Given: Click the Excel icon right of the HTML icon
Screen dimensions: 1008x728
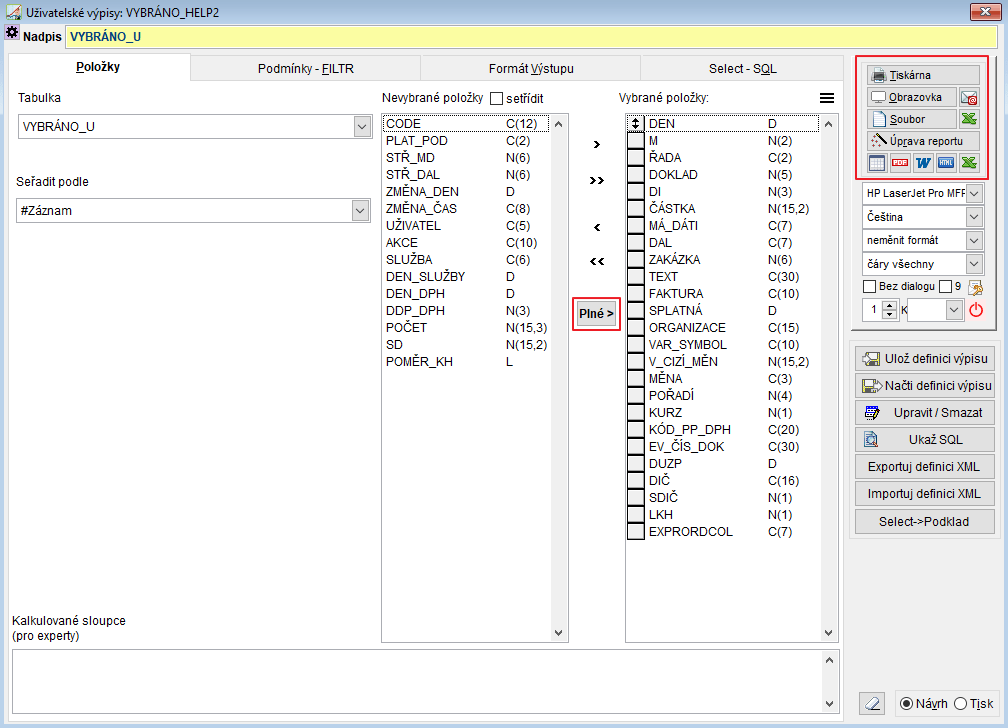Looking at the screenshot, I should [969, 163].
